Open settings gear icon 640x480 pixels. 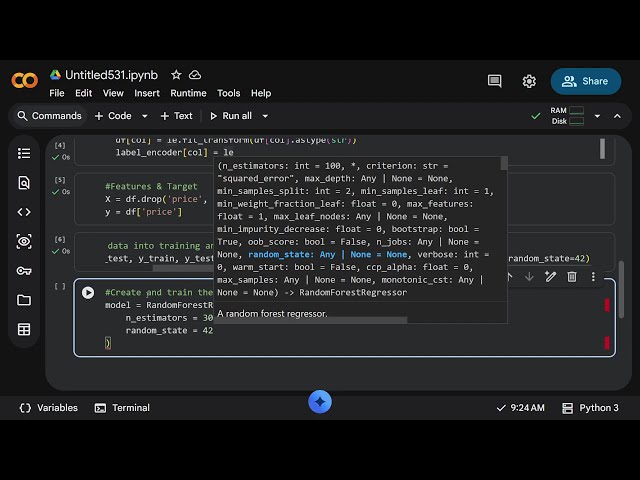point(529,81)
